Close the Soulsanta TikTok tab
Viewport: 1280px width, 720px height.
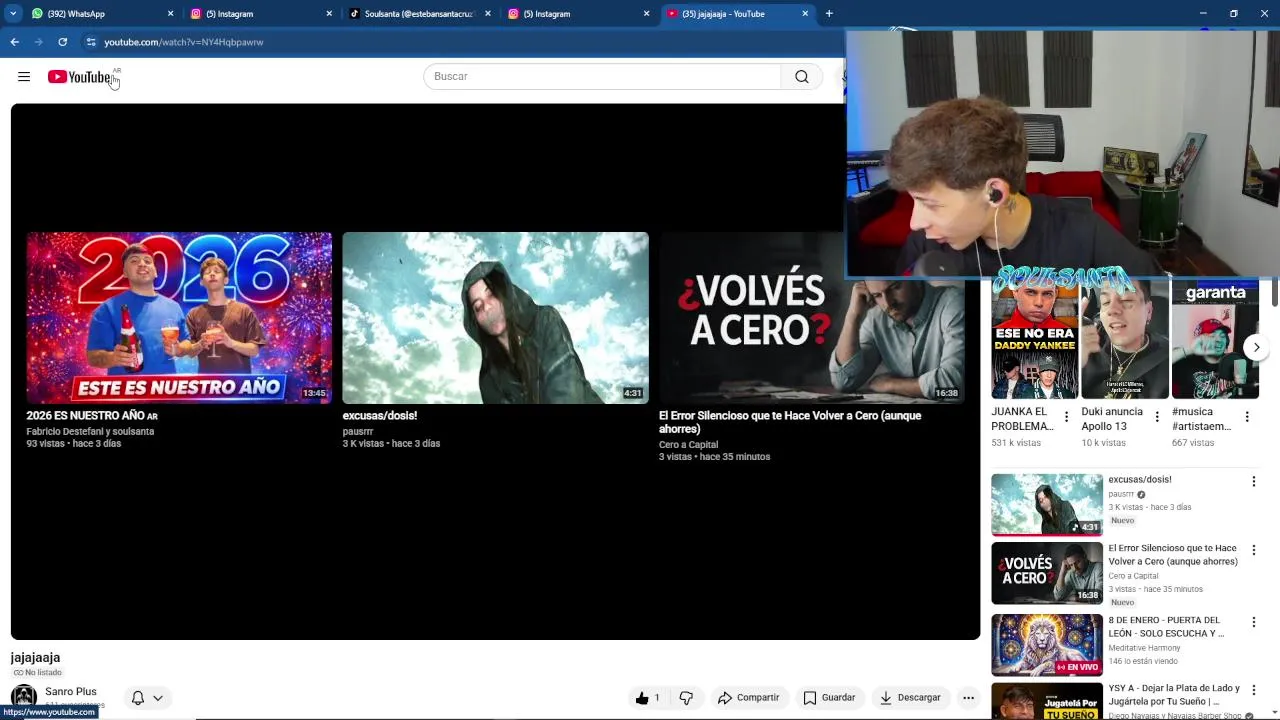pyautogui.click(x=488, y=14)
